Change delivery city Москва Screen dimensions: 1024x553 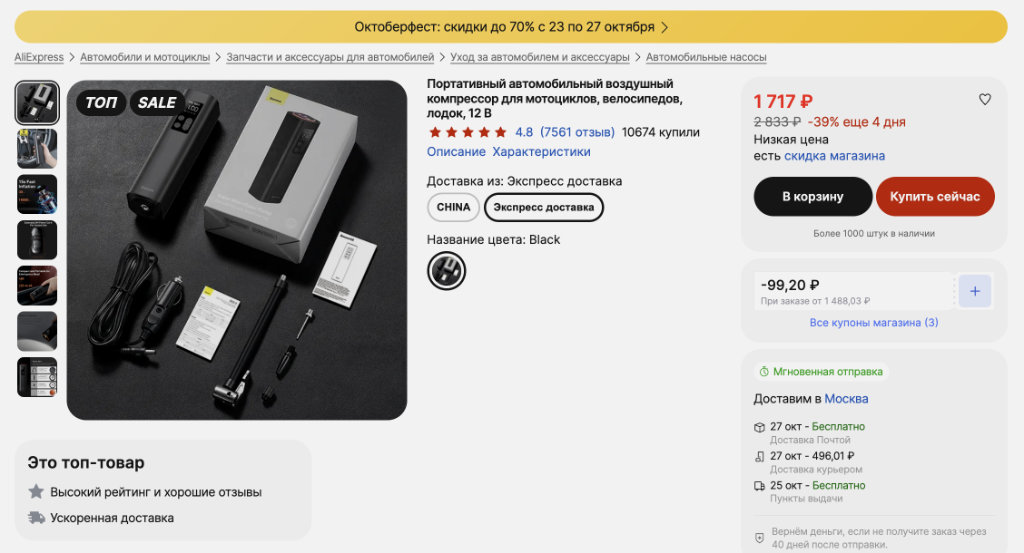click(846, 399)
